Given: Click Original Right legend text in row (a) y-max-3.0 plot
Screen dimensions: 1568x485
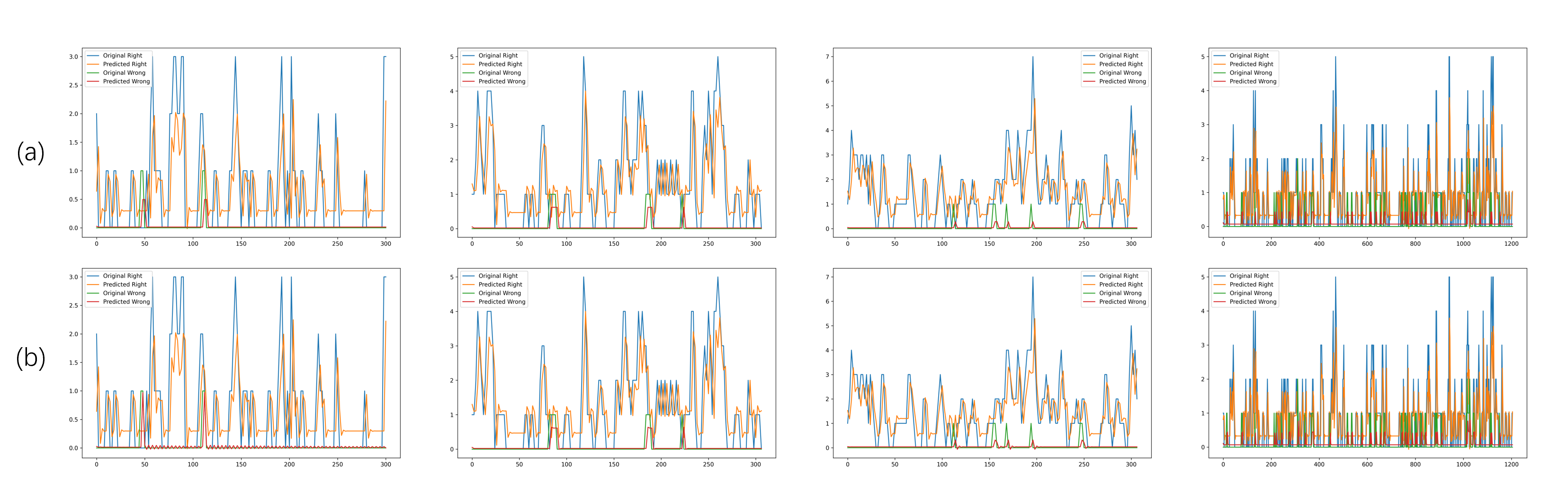Looking at the screenshot, I should click(122, 55).
